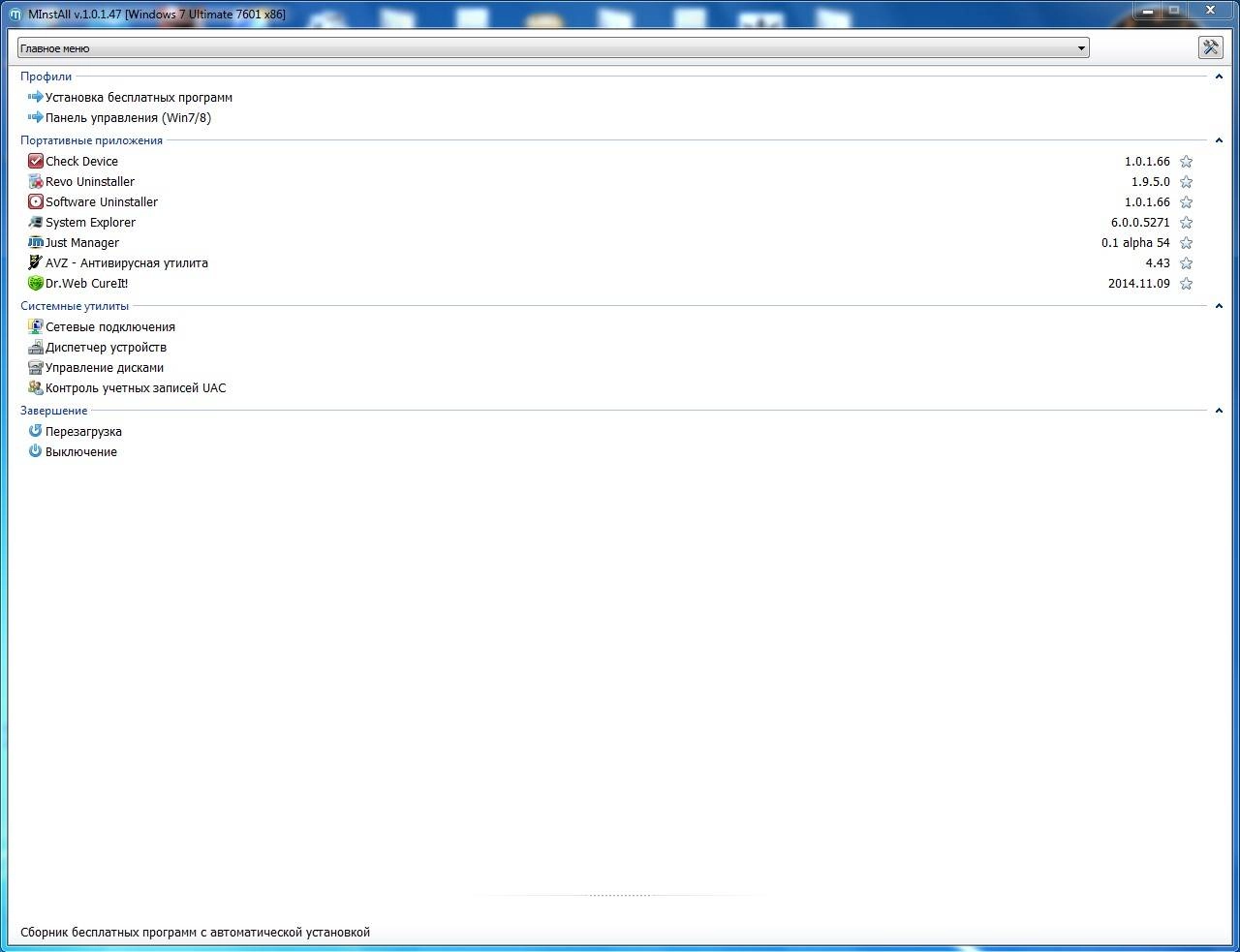Image resolution: width=1240 pixels, height=952 pixels.
Task: Click the Check Device app icon
Action: [36, 161]
